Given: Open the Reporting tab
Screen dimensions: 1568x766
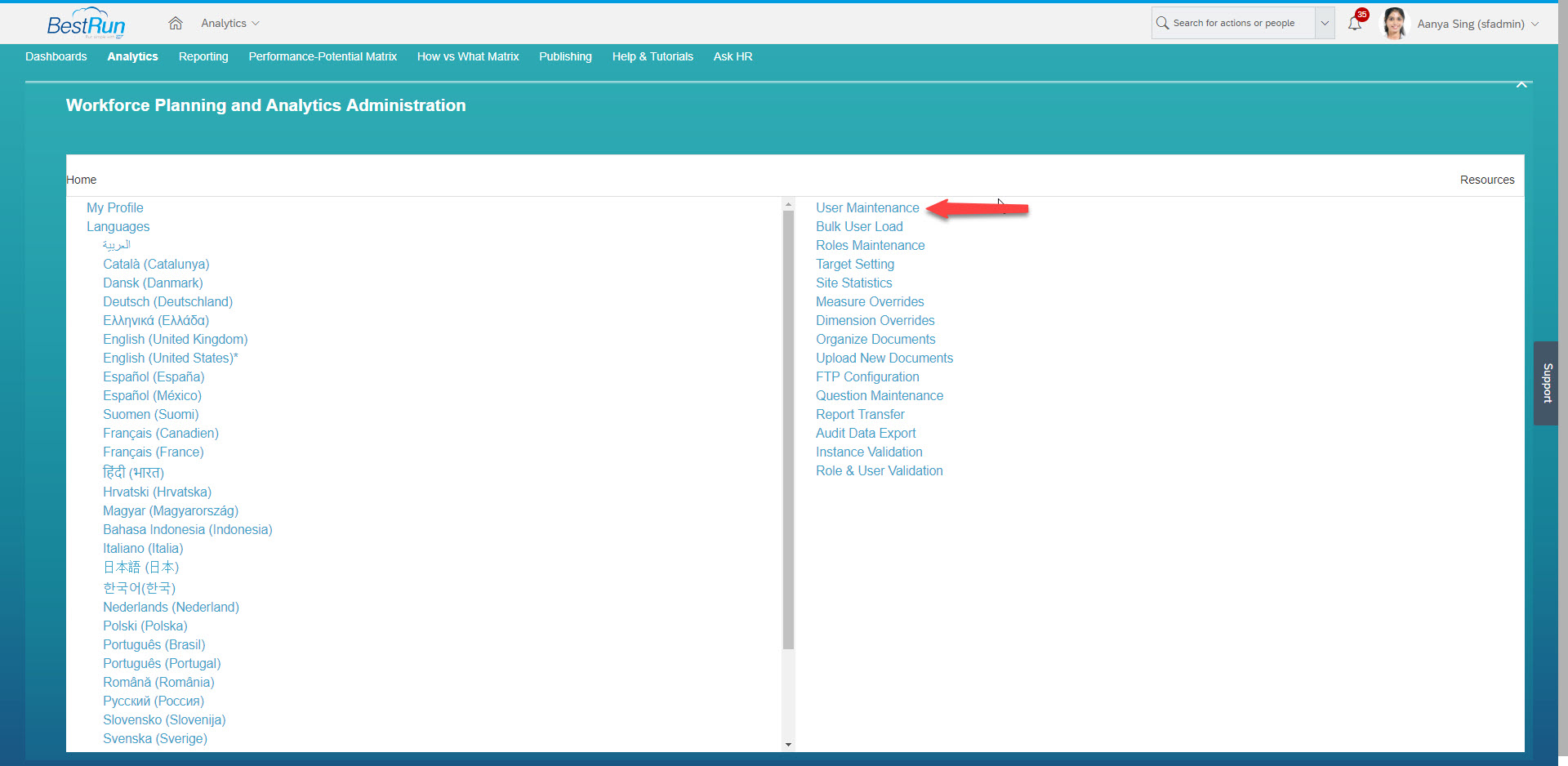Looking at the screenshot, I should pyautogui.click(x=203, y=56).
